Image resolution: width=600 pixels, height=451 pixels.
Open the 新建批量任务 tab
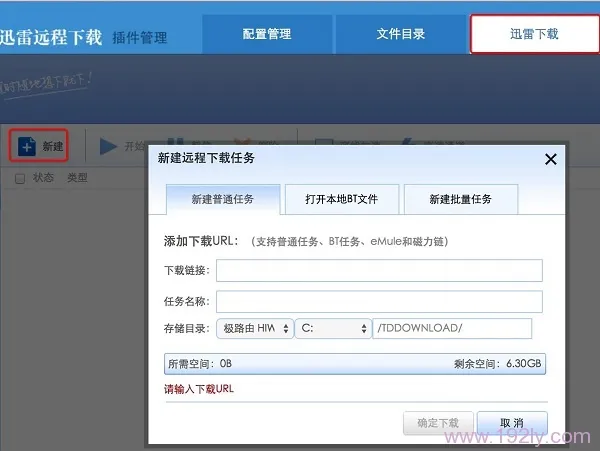click(461, 199)
